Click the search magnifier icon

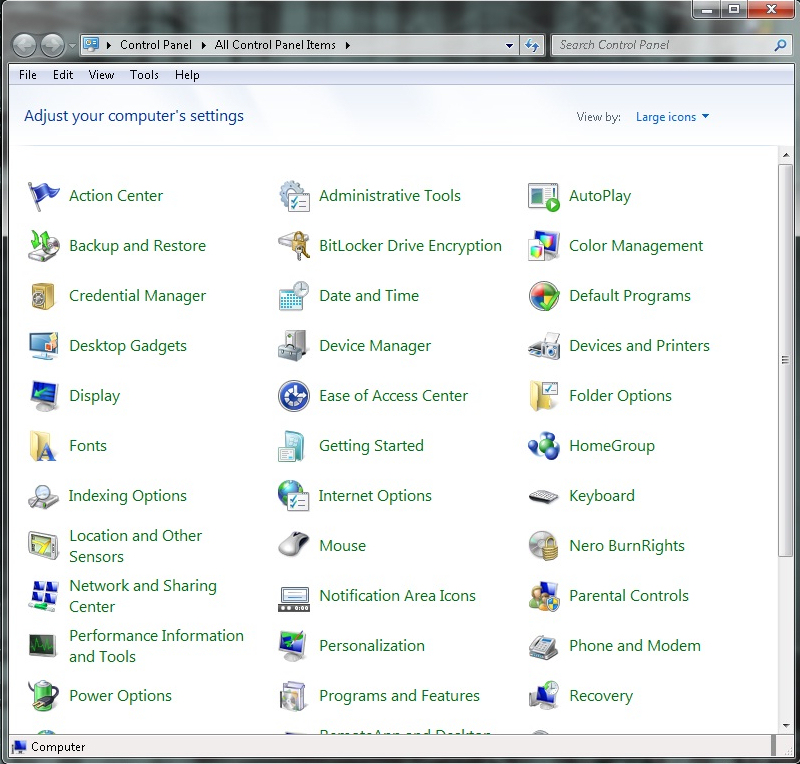pyautogui.click(x=780, y=45)
